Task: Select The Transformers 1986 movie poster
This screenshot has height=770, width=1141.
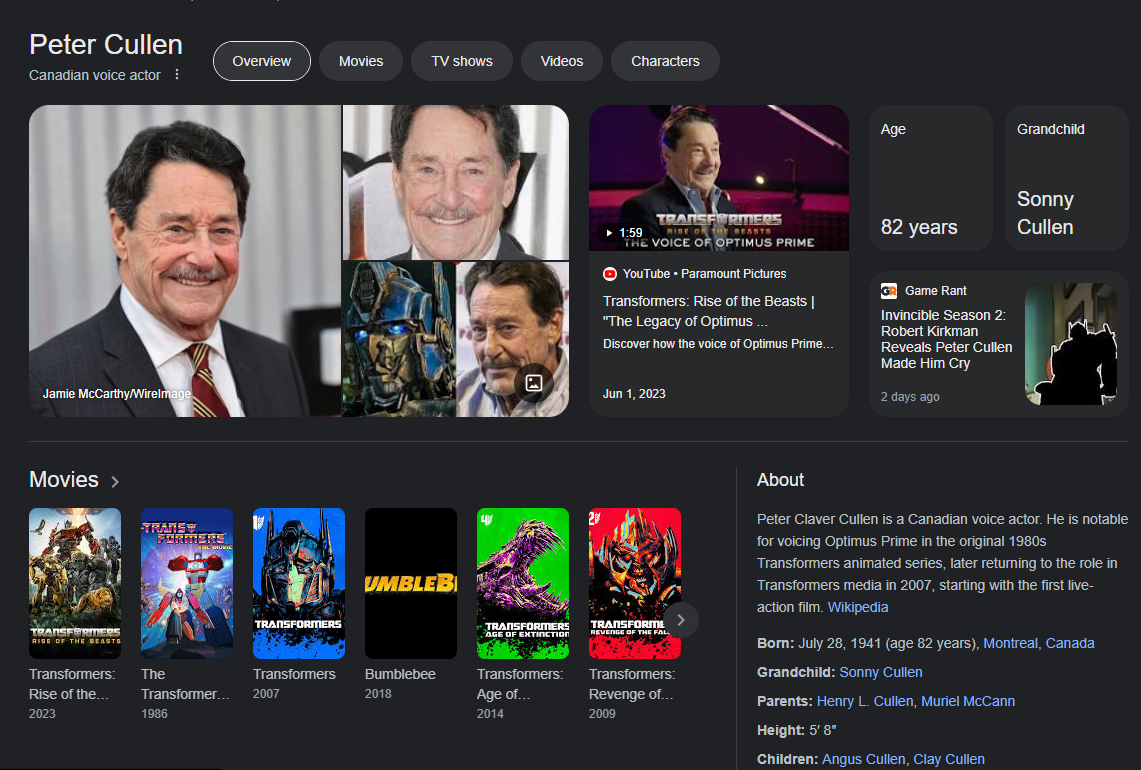Action: 187,584
